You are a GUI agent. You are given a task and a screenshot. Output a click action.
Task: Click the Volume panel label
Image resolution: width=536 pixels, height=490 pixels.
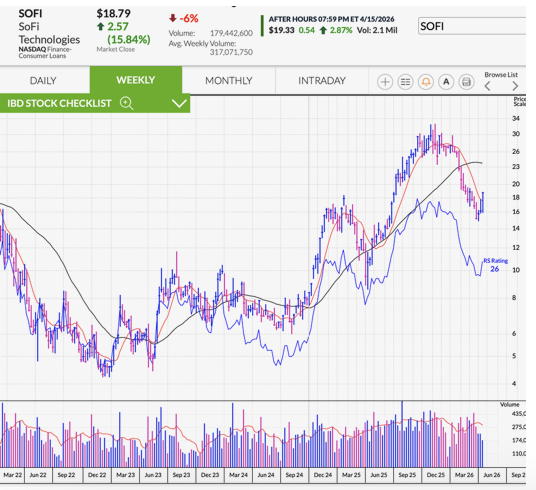[510, 405]
